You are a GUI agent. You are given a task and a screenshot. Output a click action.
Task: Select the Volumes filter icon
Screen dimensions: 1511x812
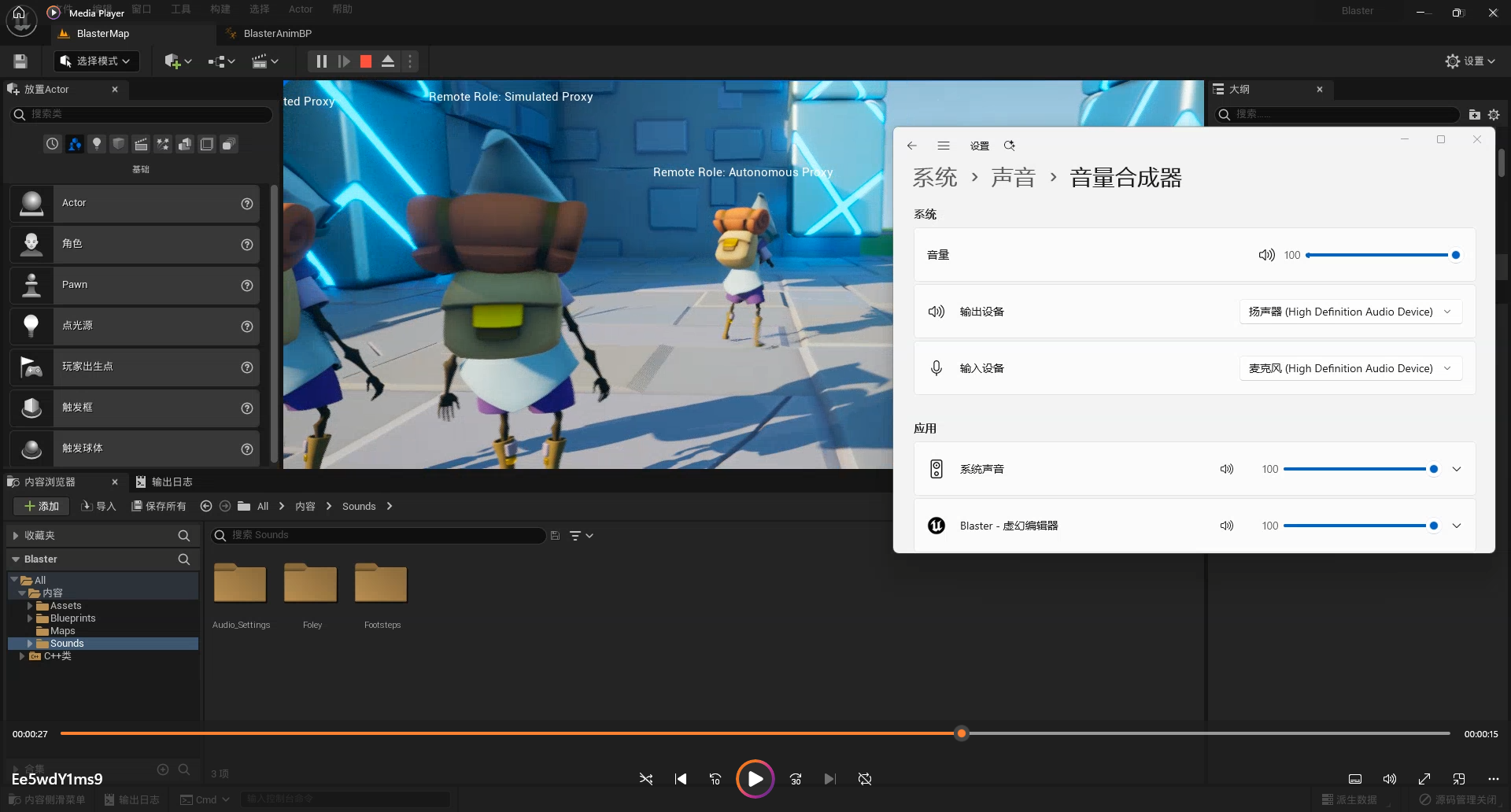click(207, 144)
